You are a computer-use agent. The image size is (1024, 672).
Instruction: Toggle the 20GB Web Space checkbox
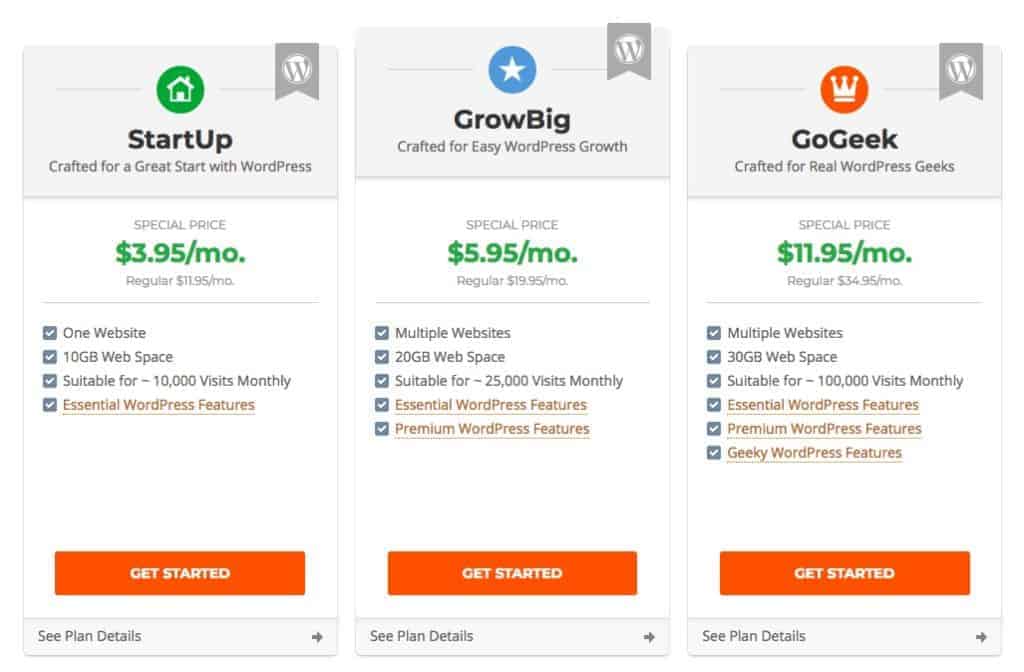click(382, 357)
